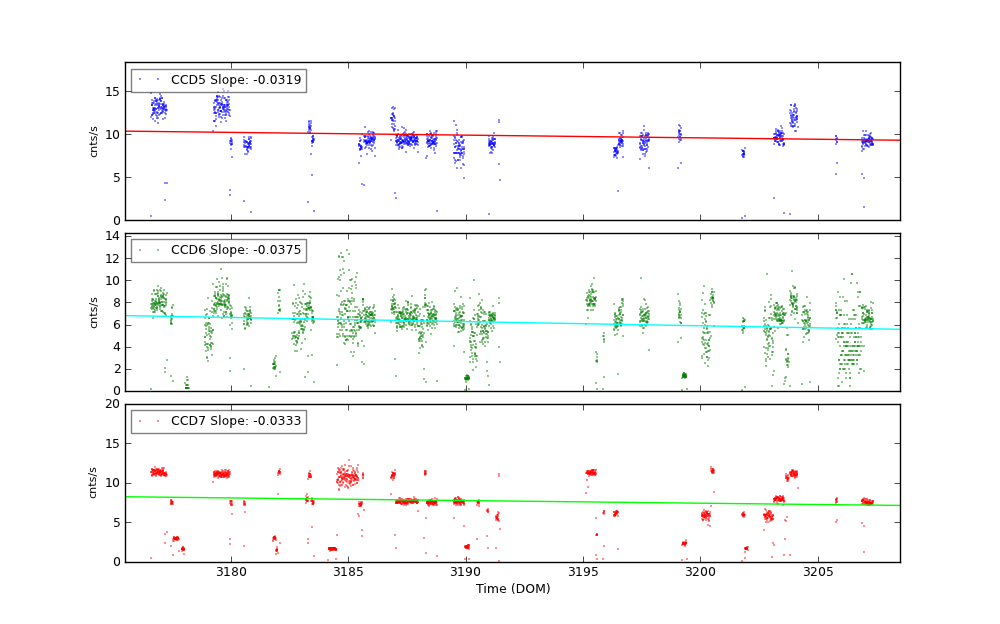Click the CCD7 Slope legend entry
Image resolution: width=1000 pixels, height=624 pixels.
tap(218, 421)
